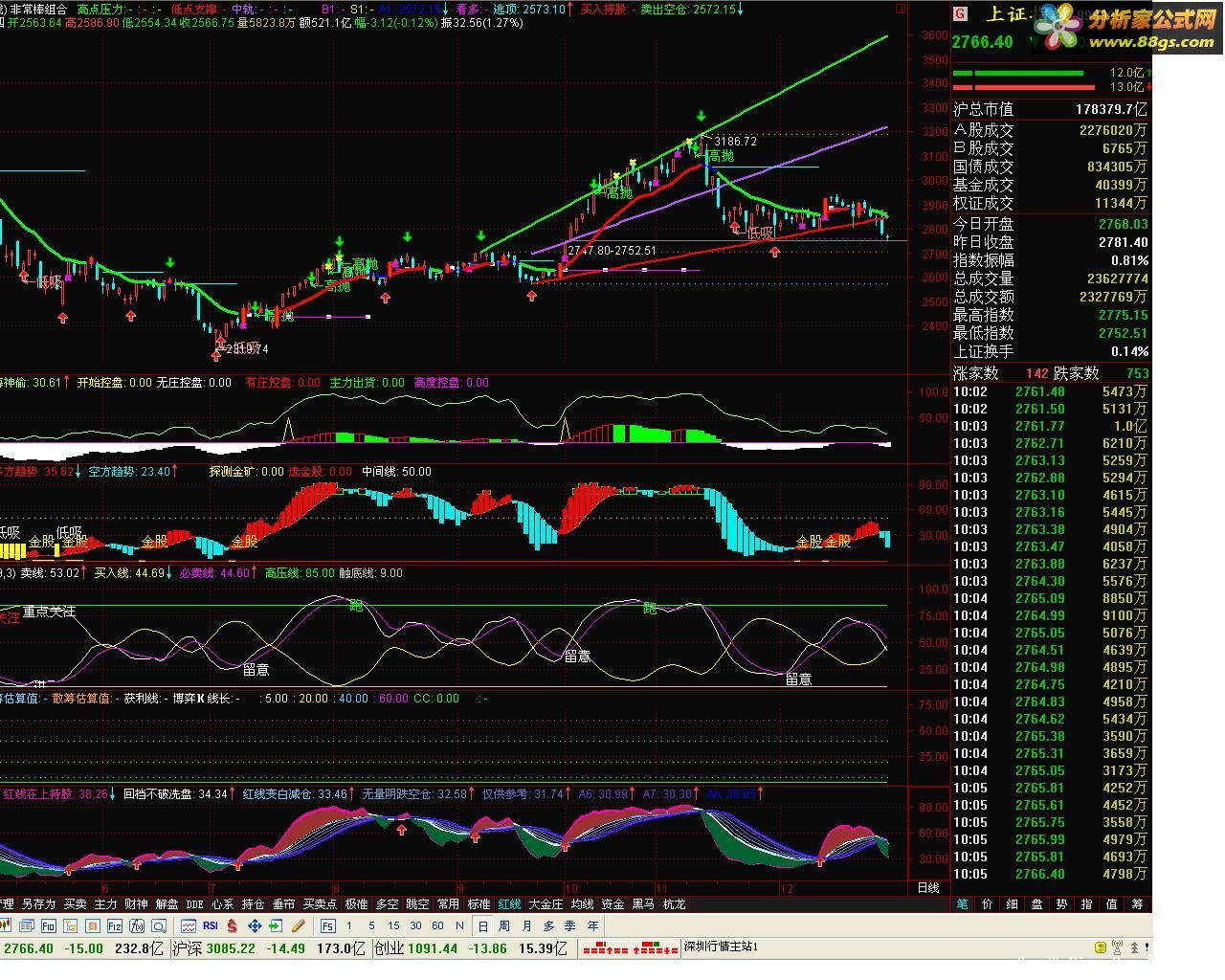Switch to 30-minute period
Screen dimensions: 1225x980
pos(415,925)
